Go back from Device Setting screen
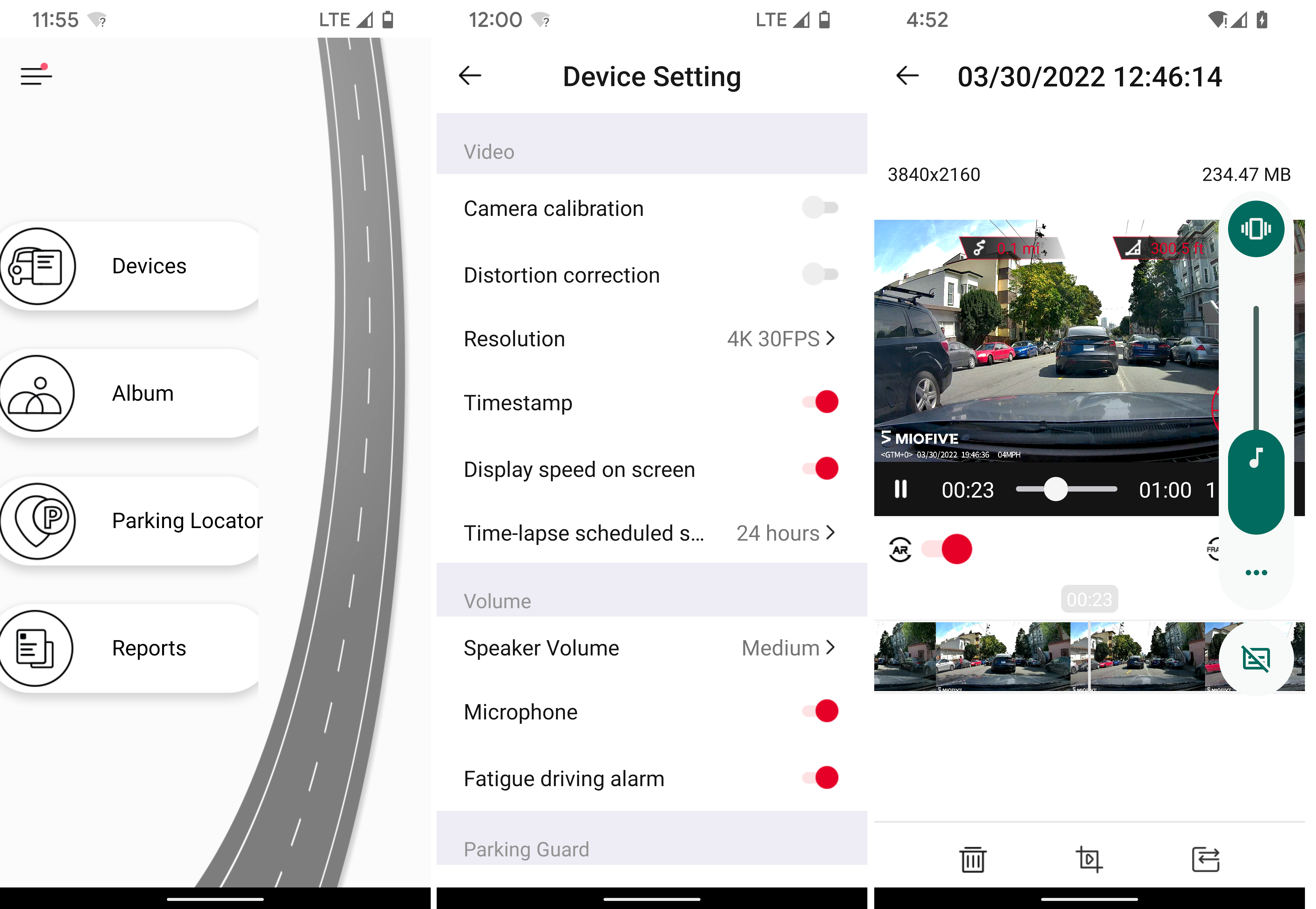 [470, 75]
